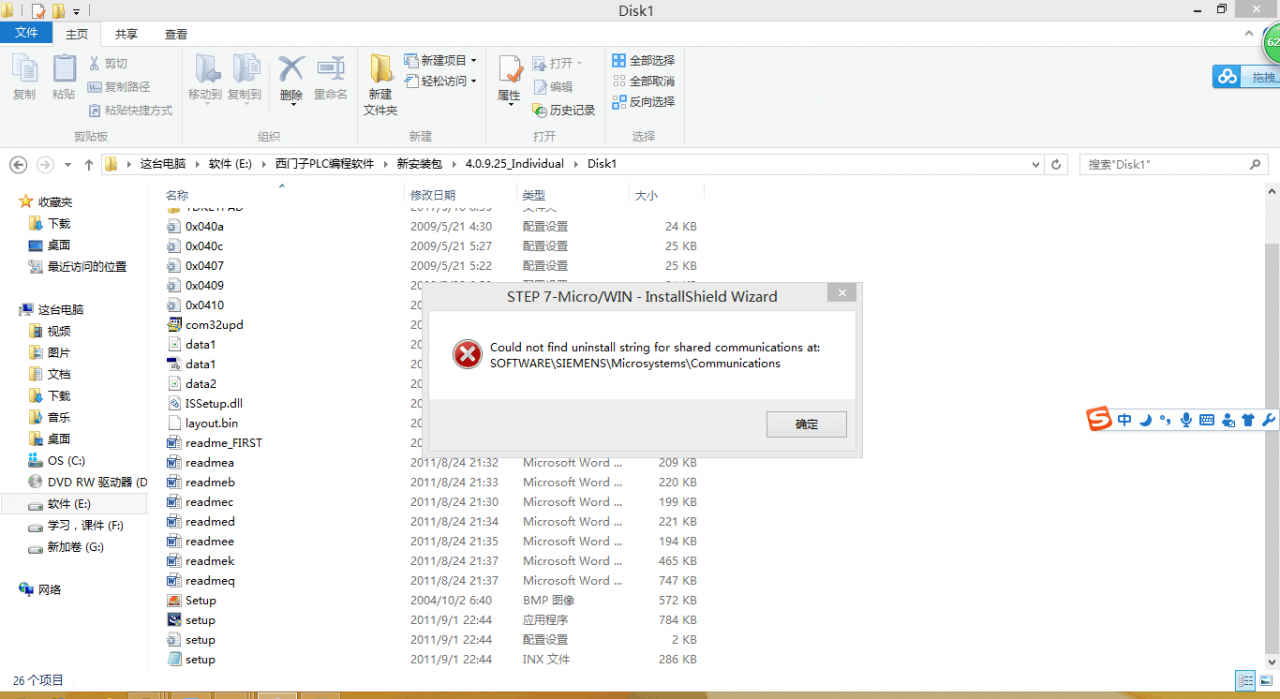Open the 打开 dropdown in ribbon

pyautogui.click(x=557, y=64)
